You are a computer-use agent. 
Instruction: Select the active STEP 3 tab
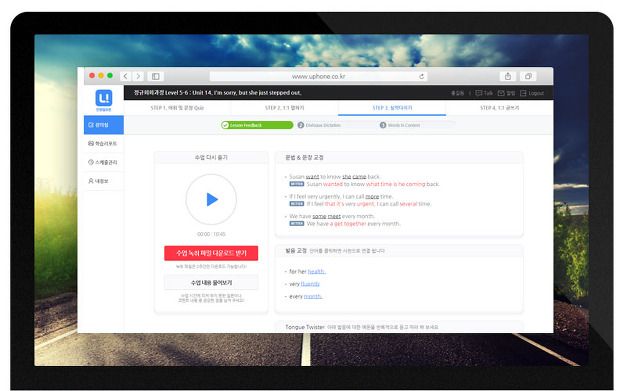click(392, 108)
